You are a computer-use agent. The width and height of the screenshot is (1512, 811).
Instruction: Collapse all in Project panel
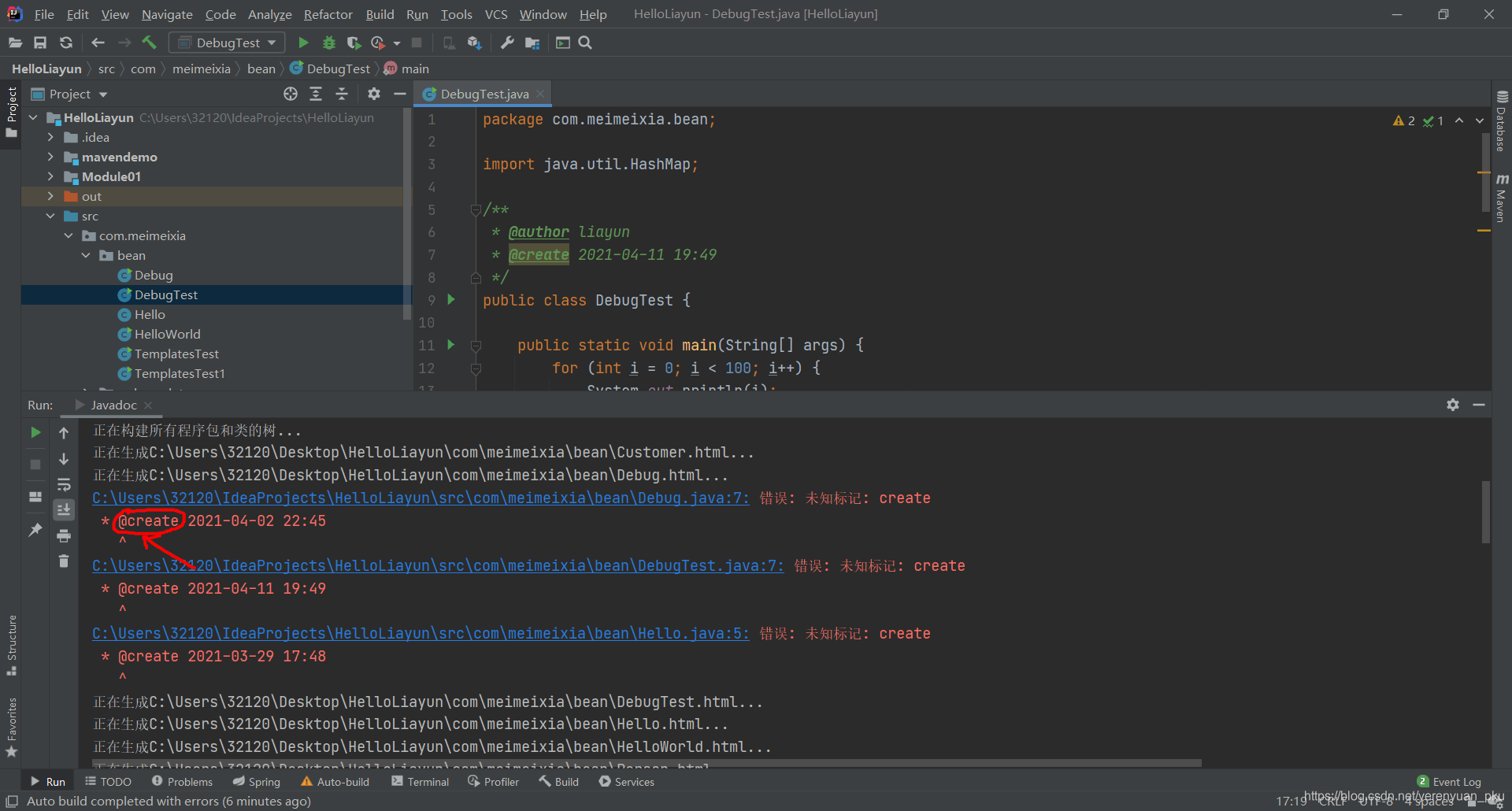pos(342,94)
